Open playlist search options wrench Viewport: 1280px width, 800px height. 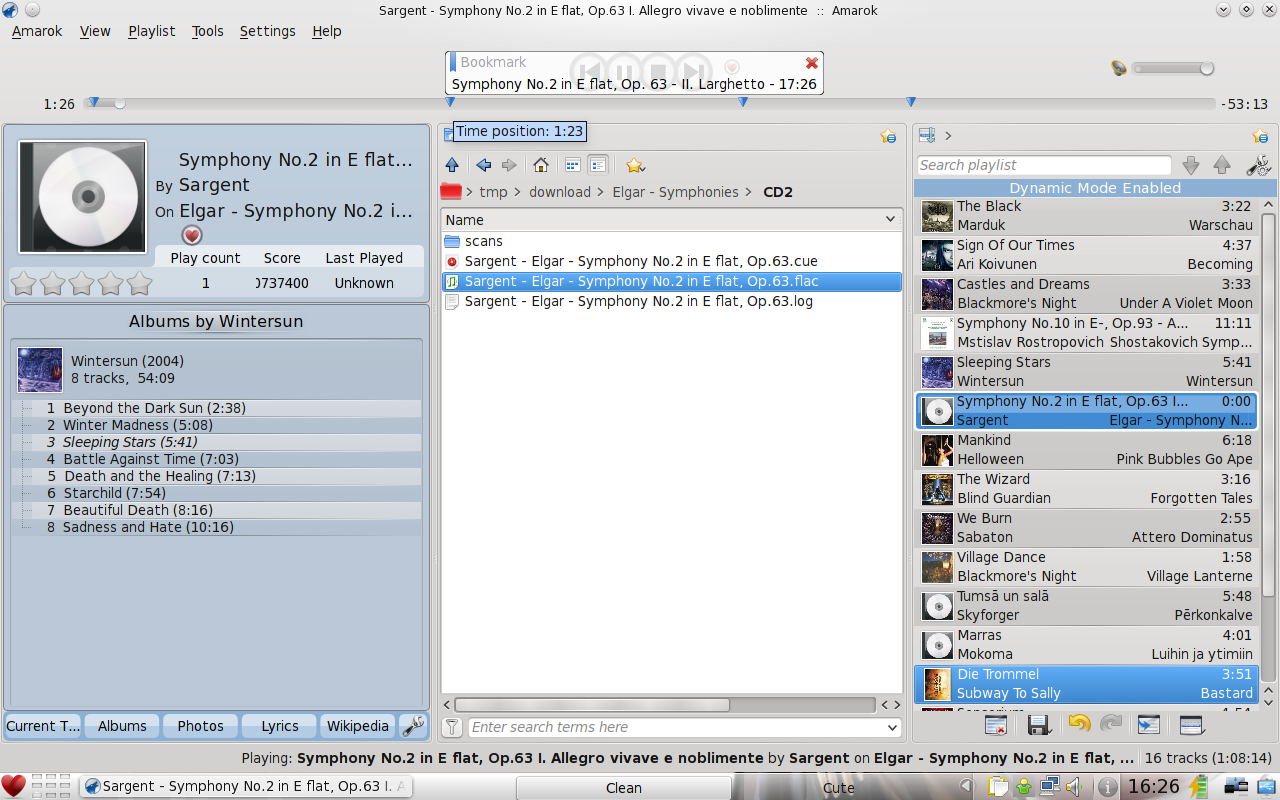coord(1259,166)
